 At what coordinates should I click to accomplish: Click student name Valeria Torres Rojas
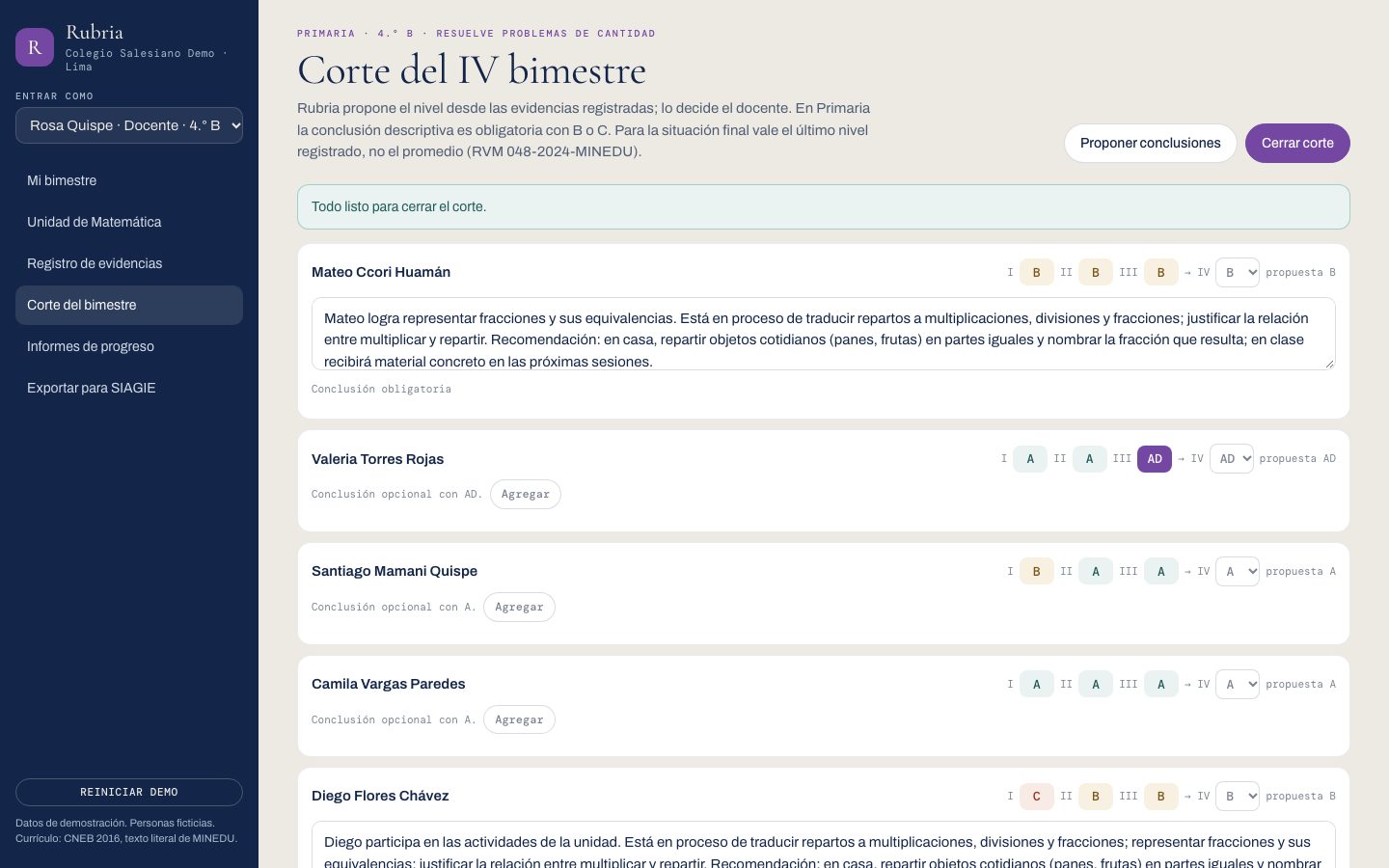377,459
